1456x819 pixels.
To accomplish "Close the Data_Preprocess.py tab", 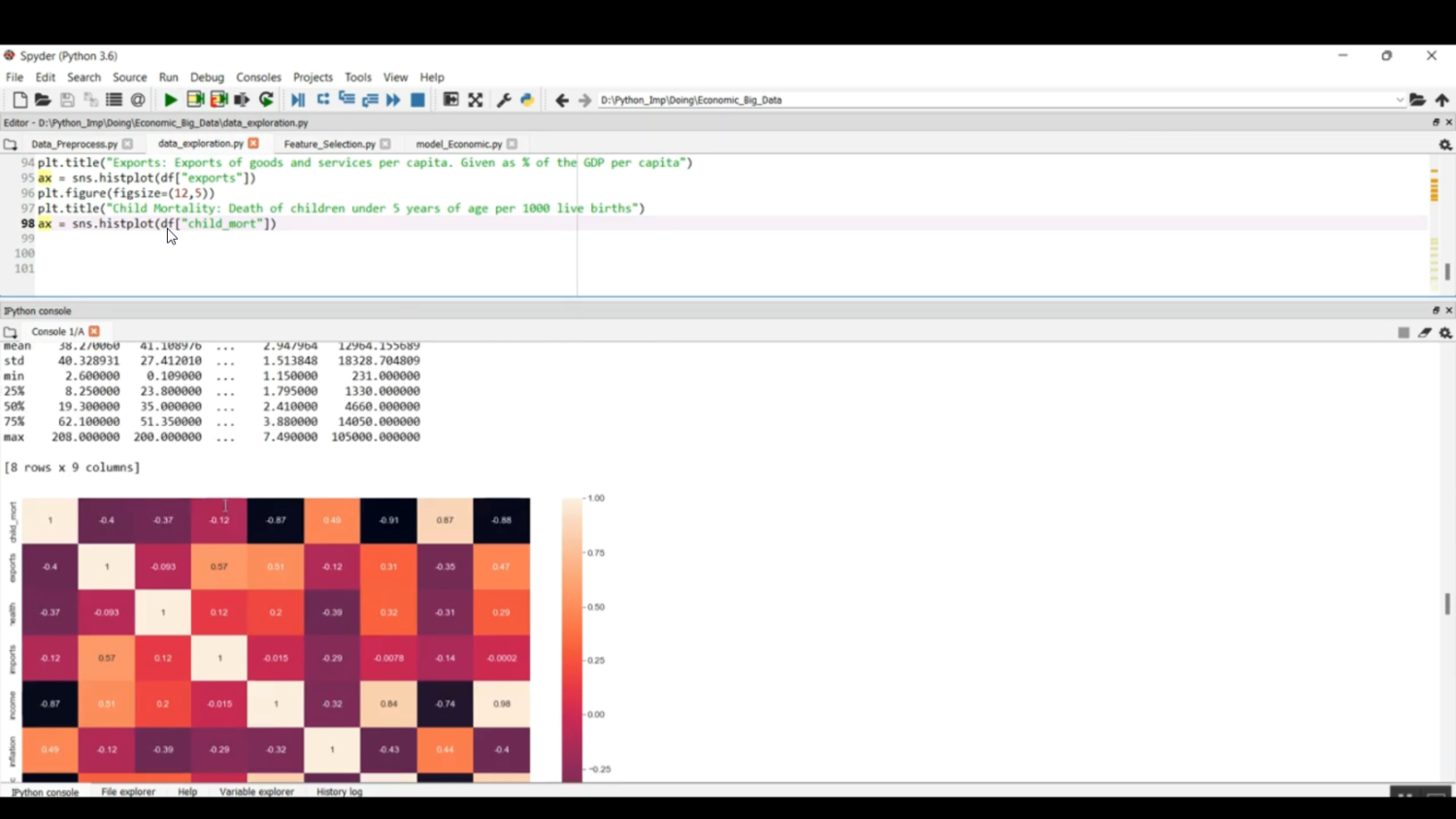I will click(127, 145).
